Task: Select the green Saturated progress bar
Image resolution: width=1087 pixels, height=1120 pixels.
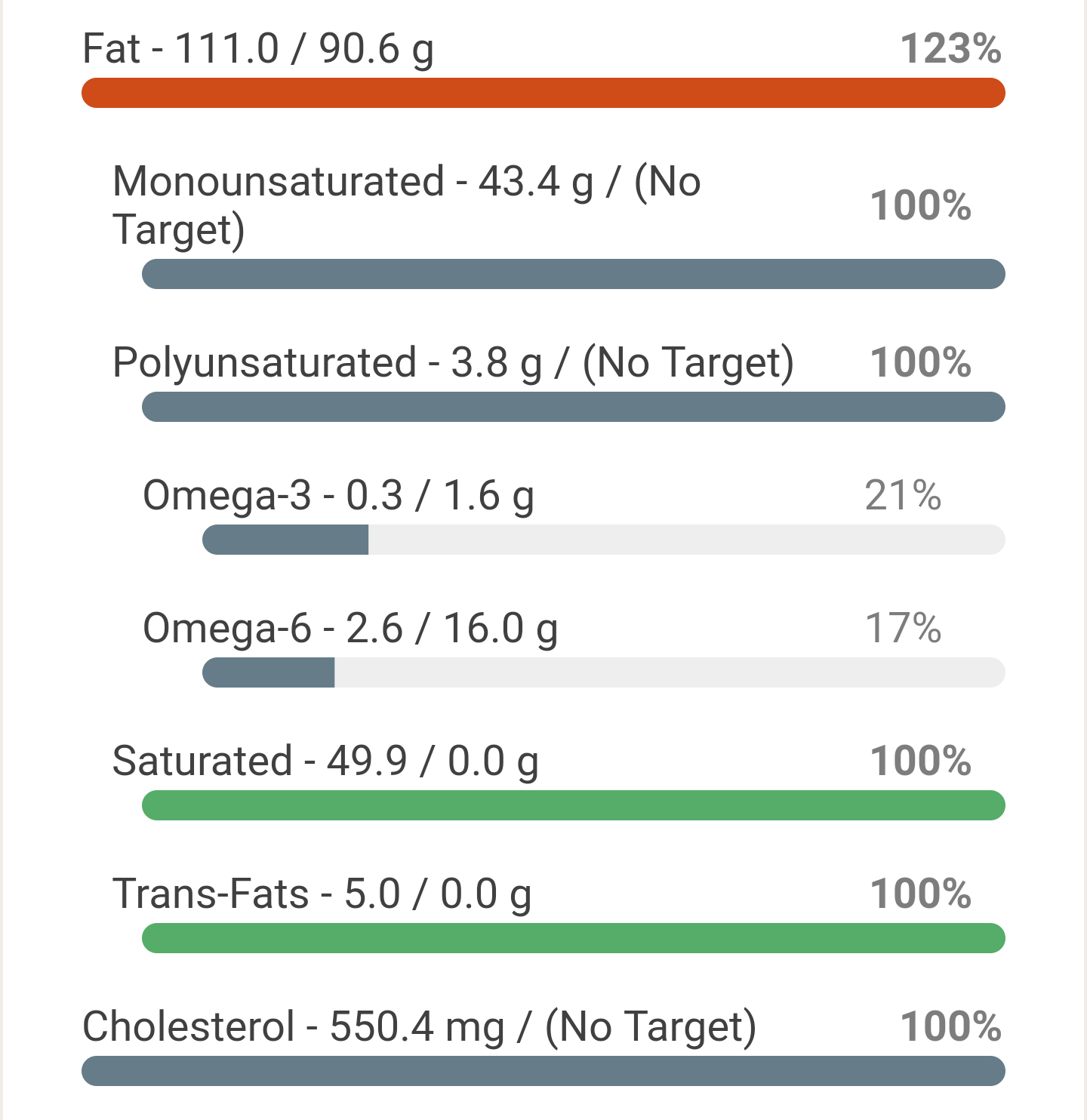Action: [x=574, y=805]
